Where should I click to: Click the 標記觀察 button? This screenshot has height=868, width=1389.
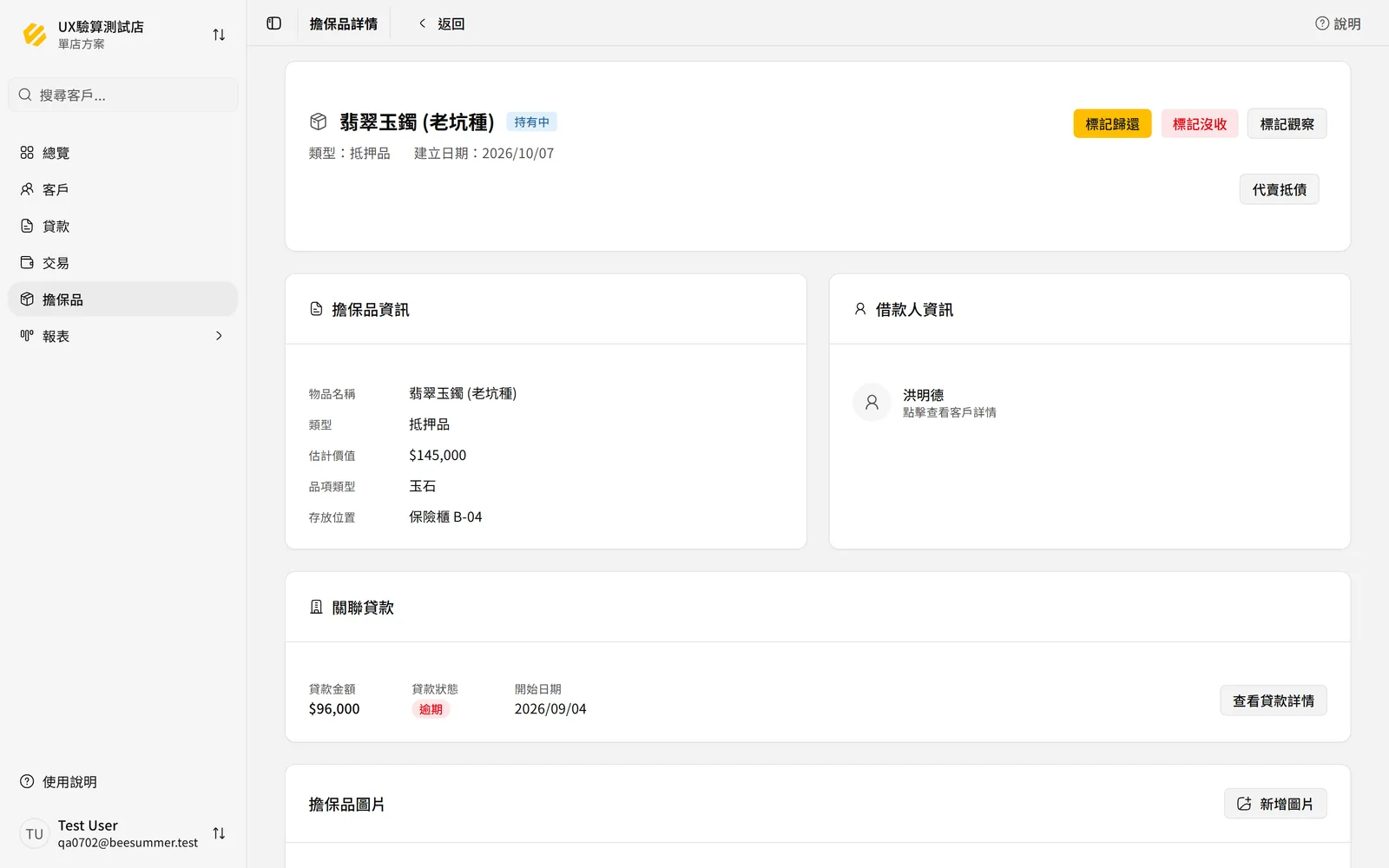(1287, 124)
